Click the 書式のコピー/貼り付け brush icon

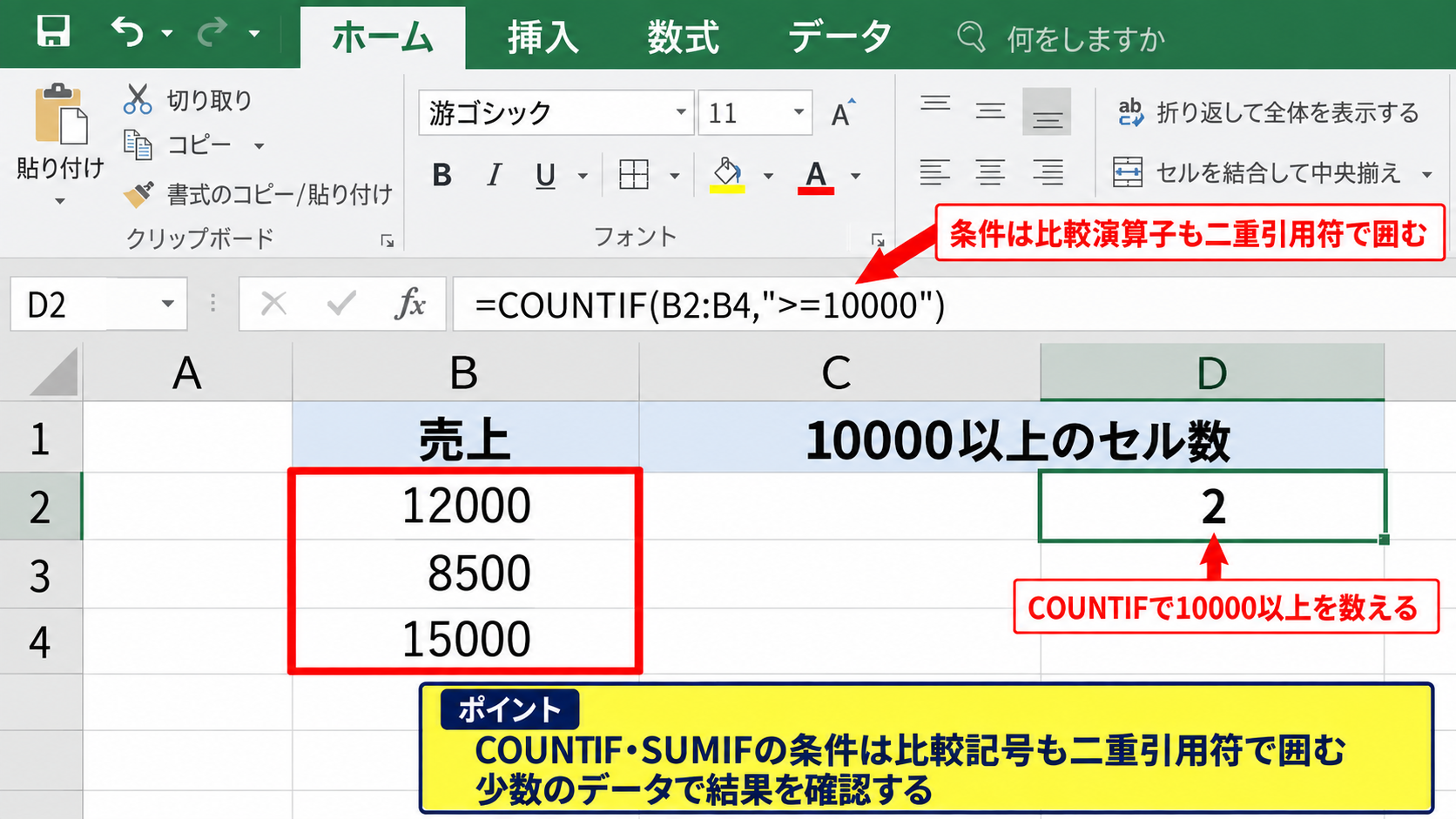tap(138, 193)
